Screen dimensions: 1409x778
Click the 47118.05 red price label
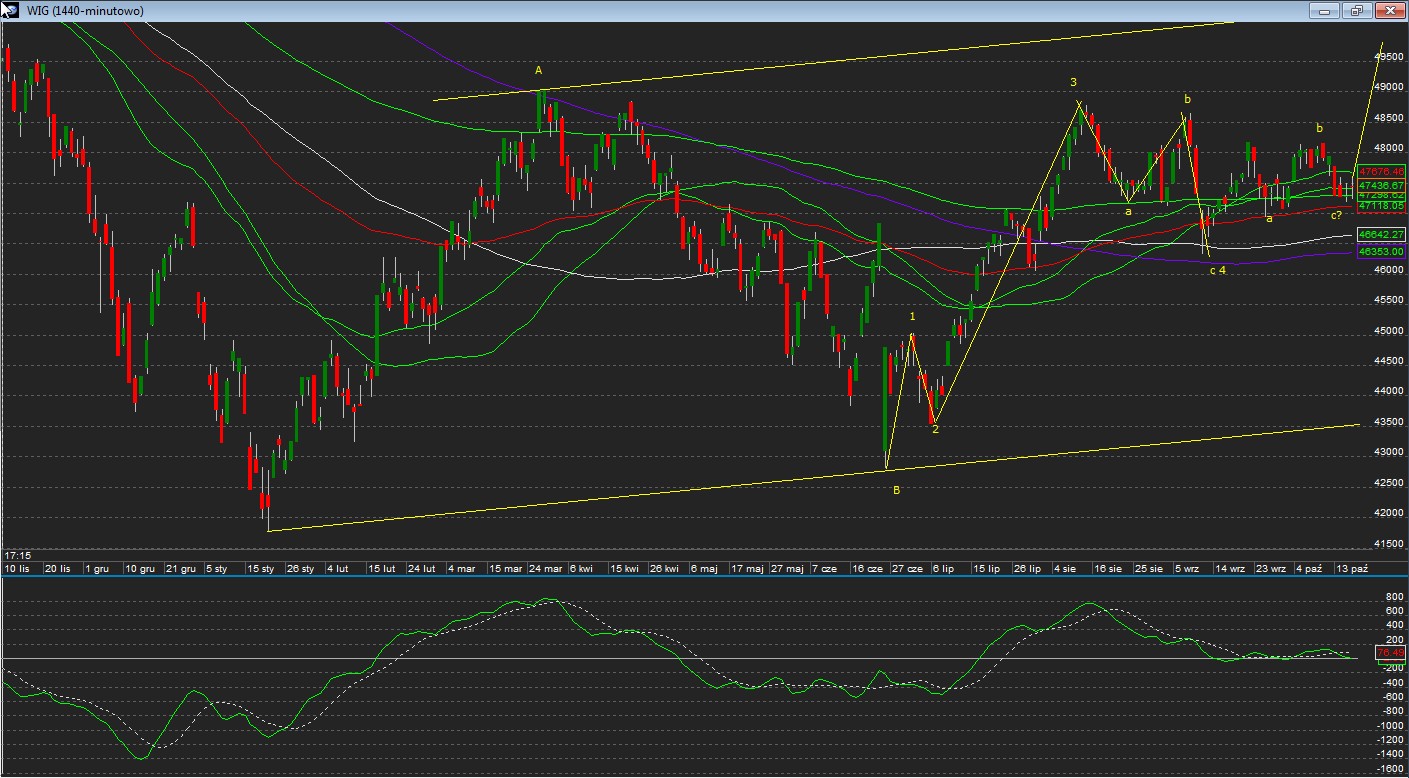[1381, 205]
